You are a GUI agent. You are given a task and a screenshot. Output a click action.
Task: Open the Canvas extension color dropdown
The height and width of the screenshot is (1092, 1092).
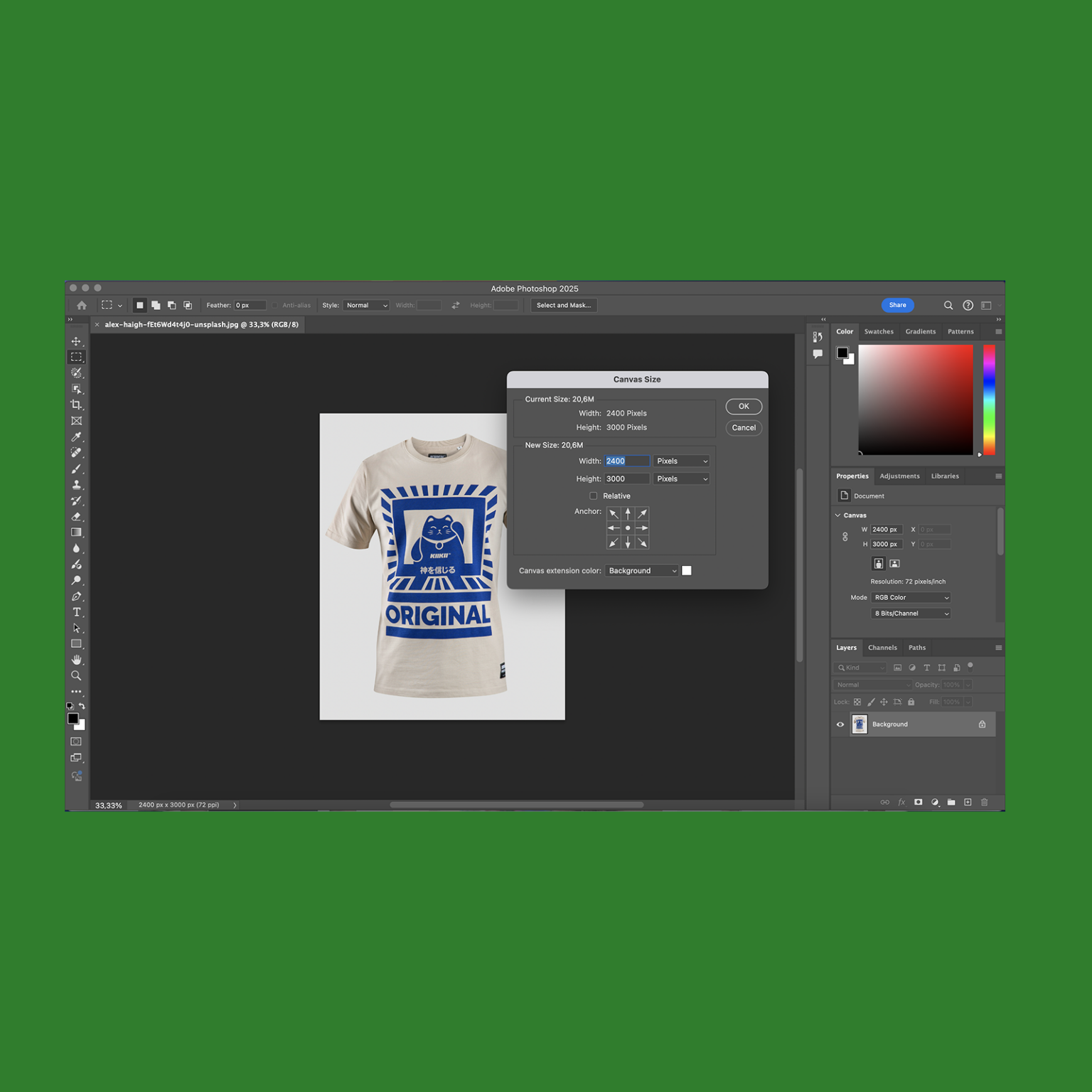coord(641,570)
